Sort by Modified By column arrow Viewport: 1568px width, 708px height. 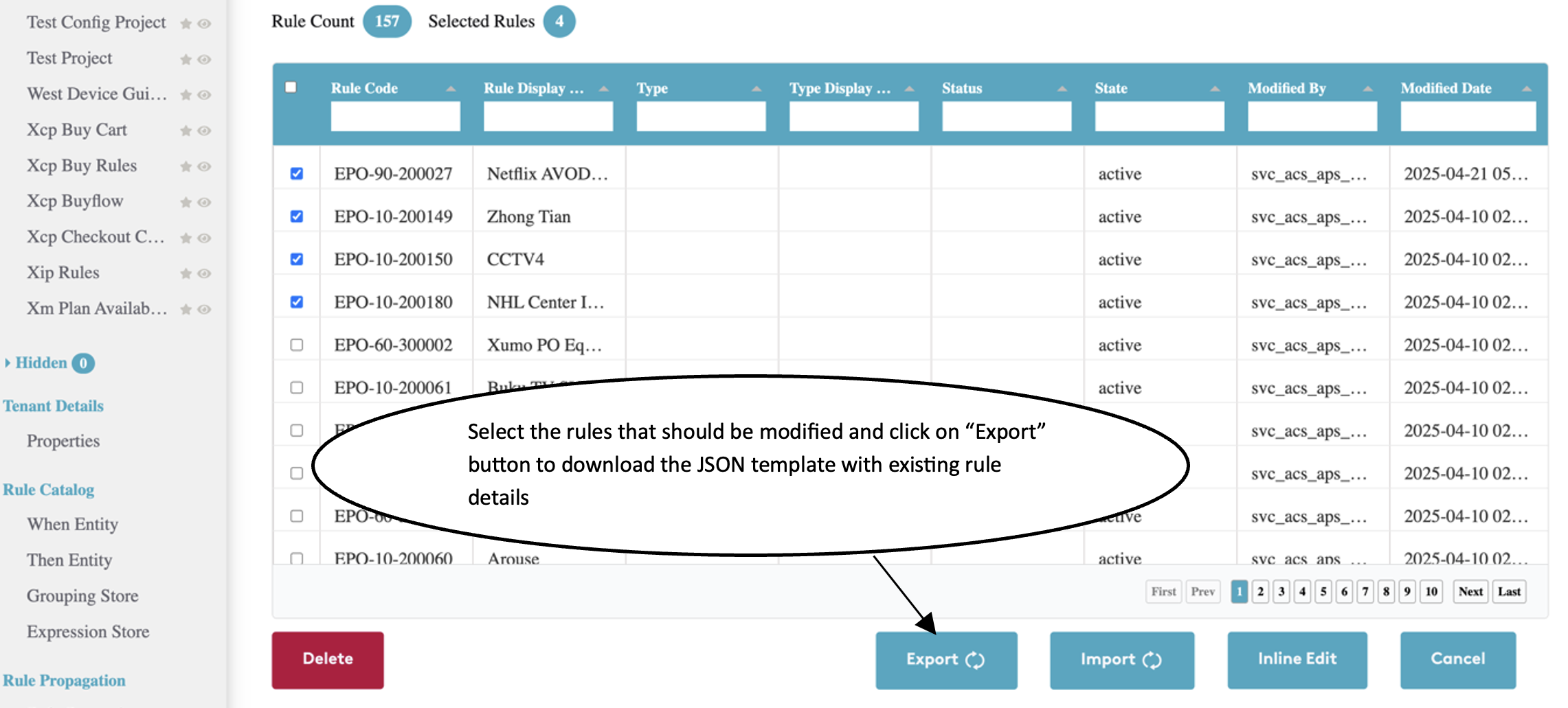pyautogui.click(x=1368, y=89)
